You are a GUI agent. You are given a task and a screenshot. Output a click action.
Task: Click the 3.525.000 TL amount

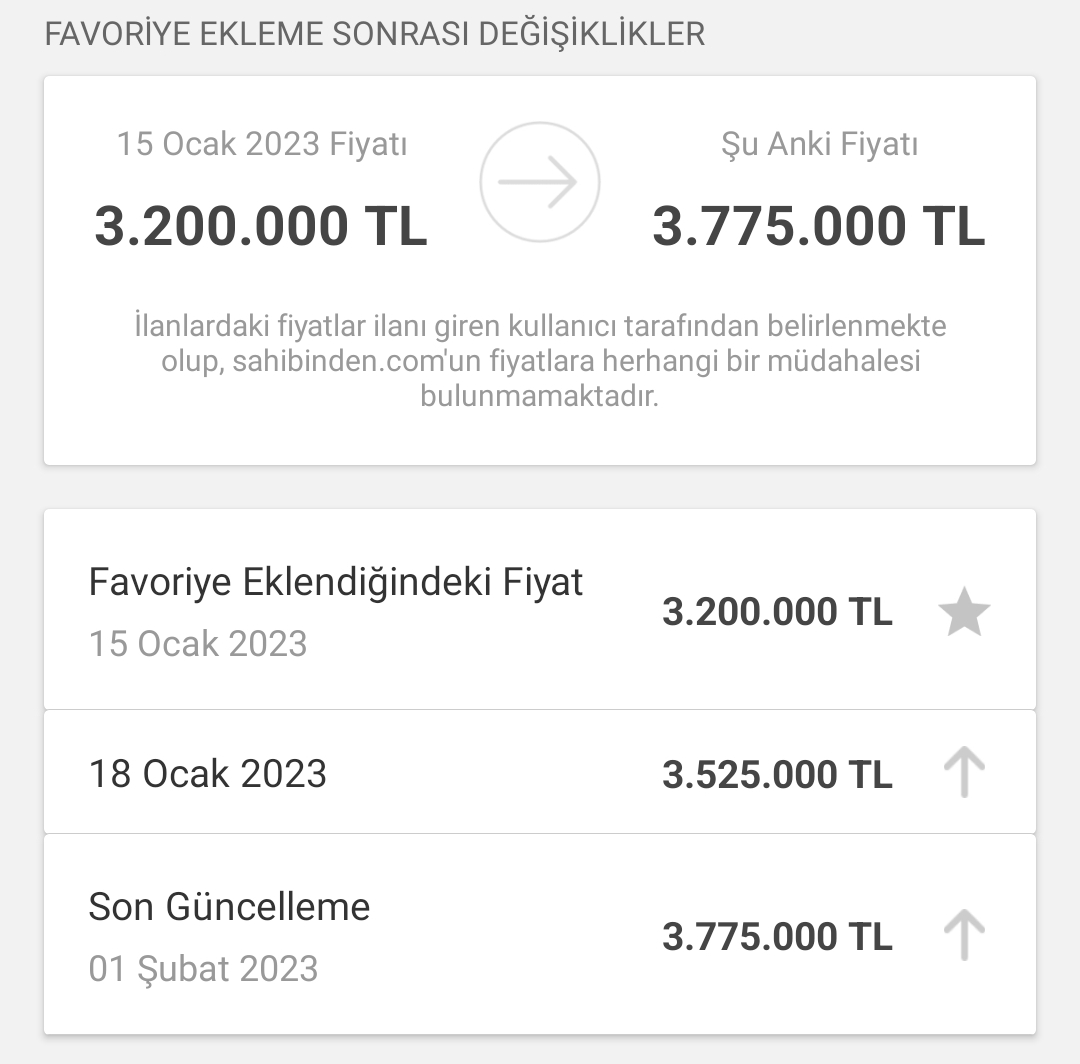click(x=777, y=774)
